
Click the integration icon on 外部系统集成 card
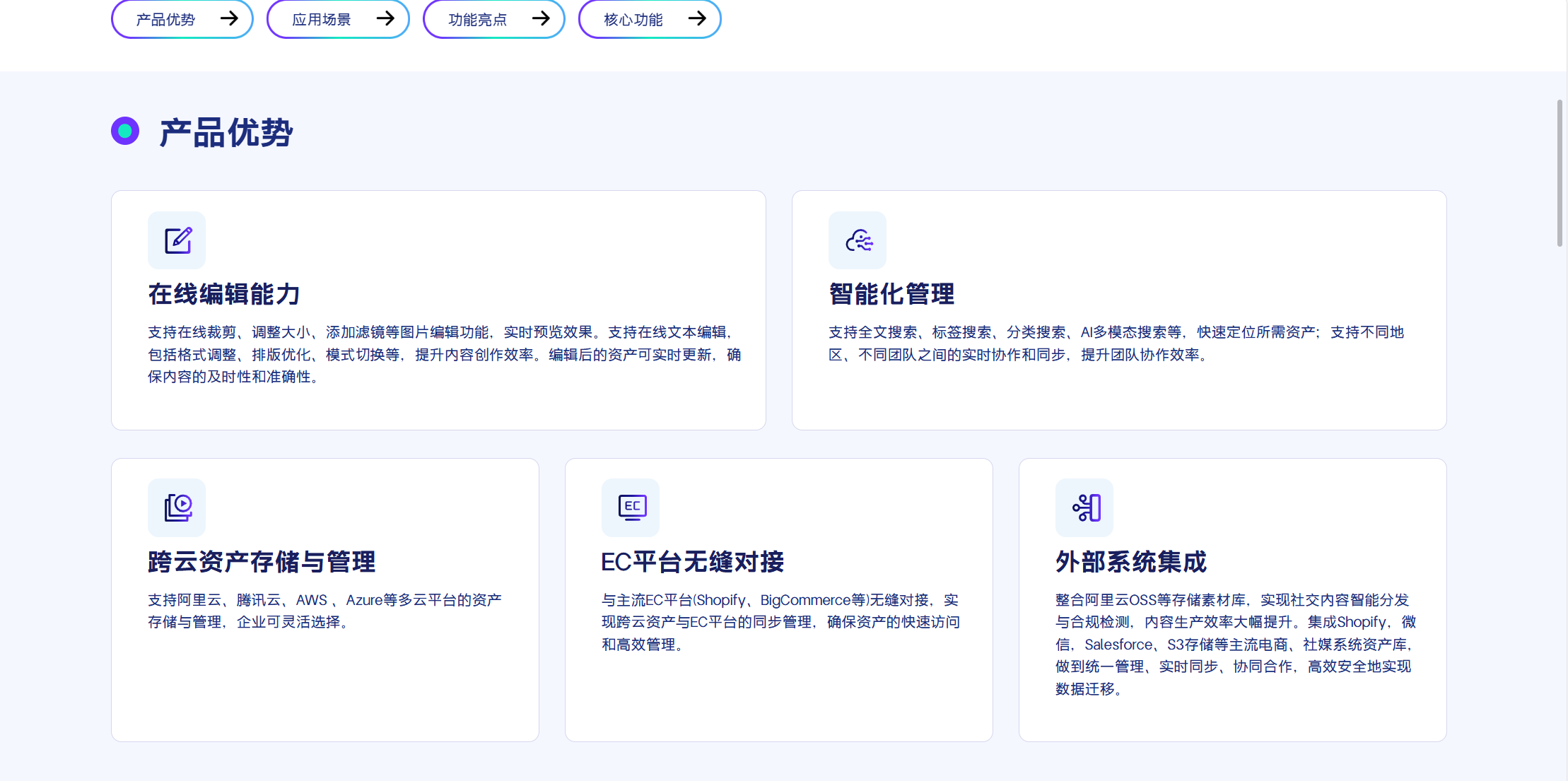(1084, 507)
